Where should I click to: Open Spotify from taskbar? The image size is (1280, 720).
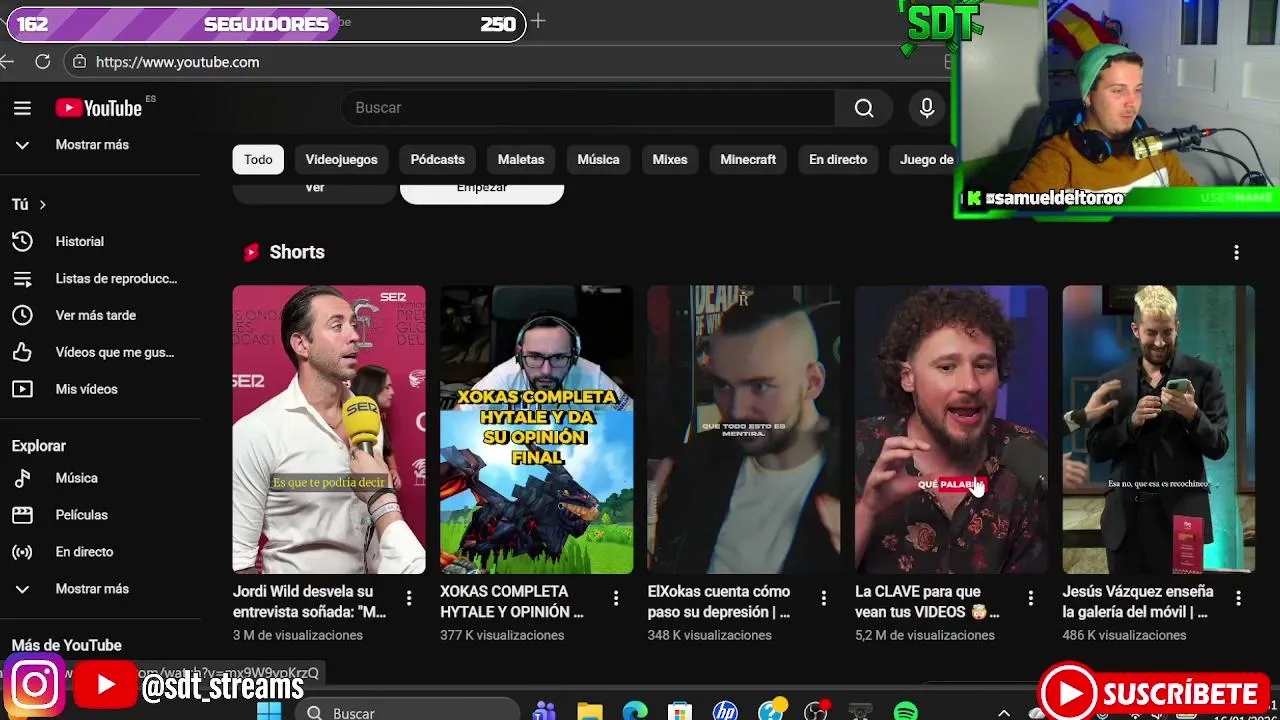[x=906, y=712]
